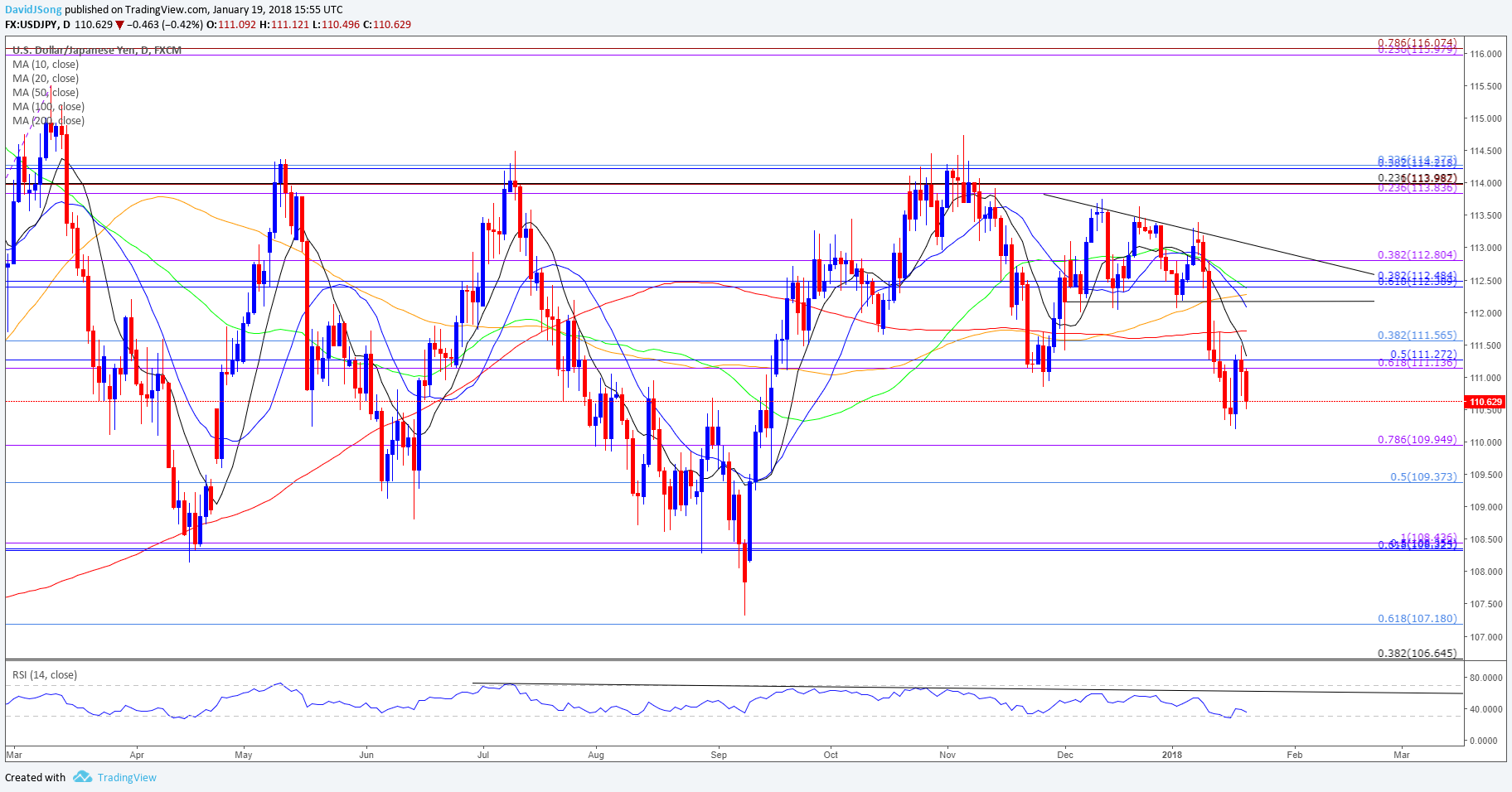This screenshot has width=1512, height=792.
Task: Select the 0.382(111.565) Fibonacci label
Action: (1417, 335)
